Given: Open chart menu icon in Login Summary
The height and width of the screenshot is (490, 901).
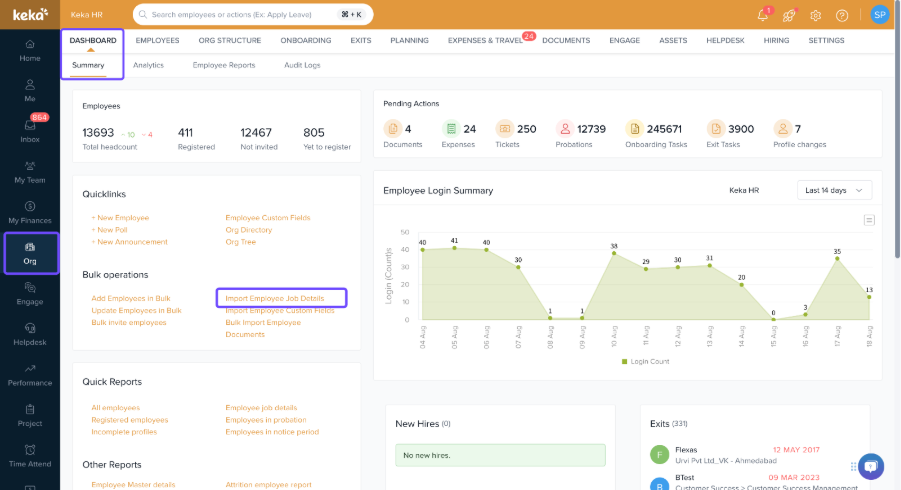Looking at the screenshot, I should tap(869, 220).
